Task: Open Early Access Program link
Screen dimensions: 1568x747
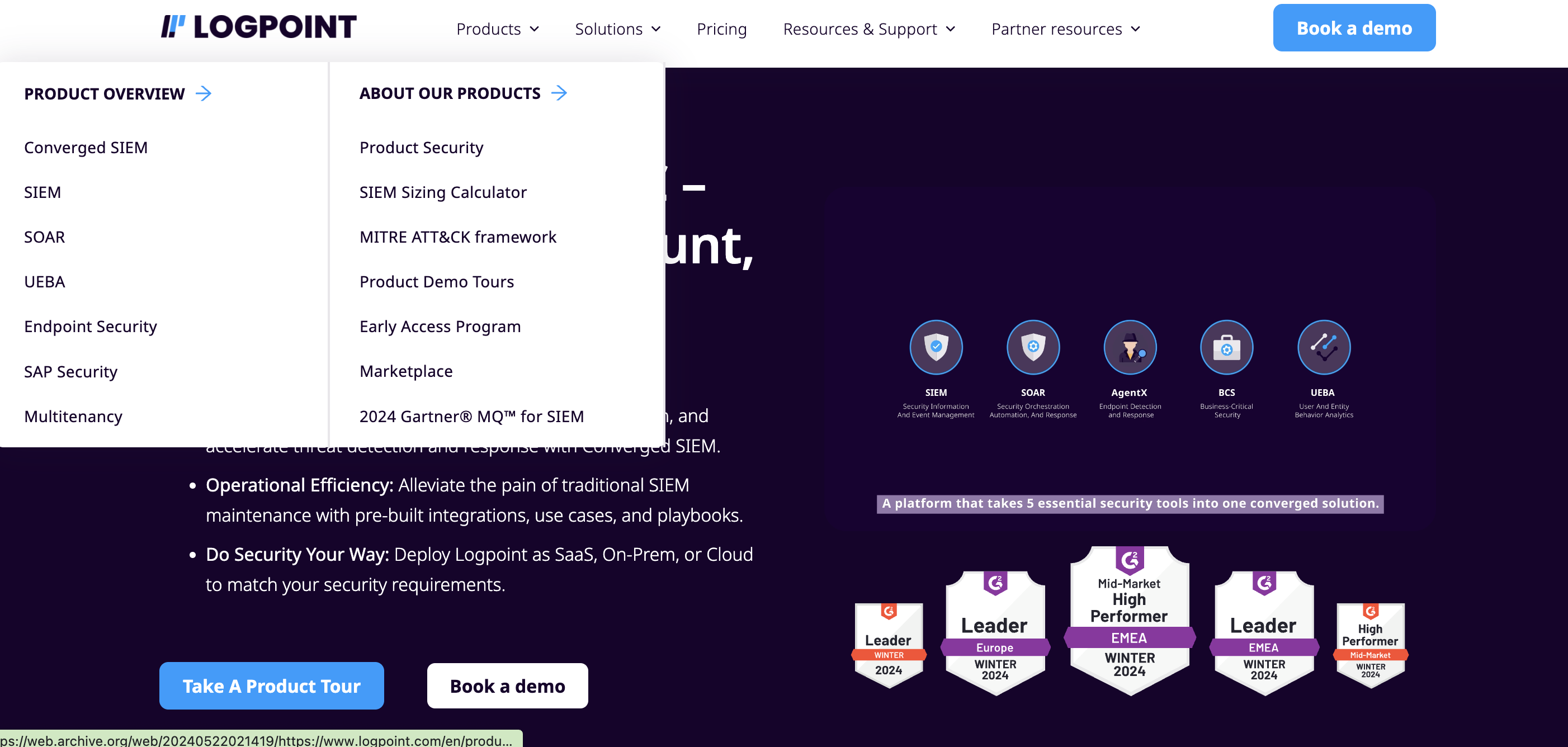Action: click(440, 327)
